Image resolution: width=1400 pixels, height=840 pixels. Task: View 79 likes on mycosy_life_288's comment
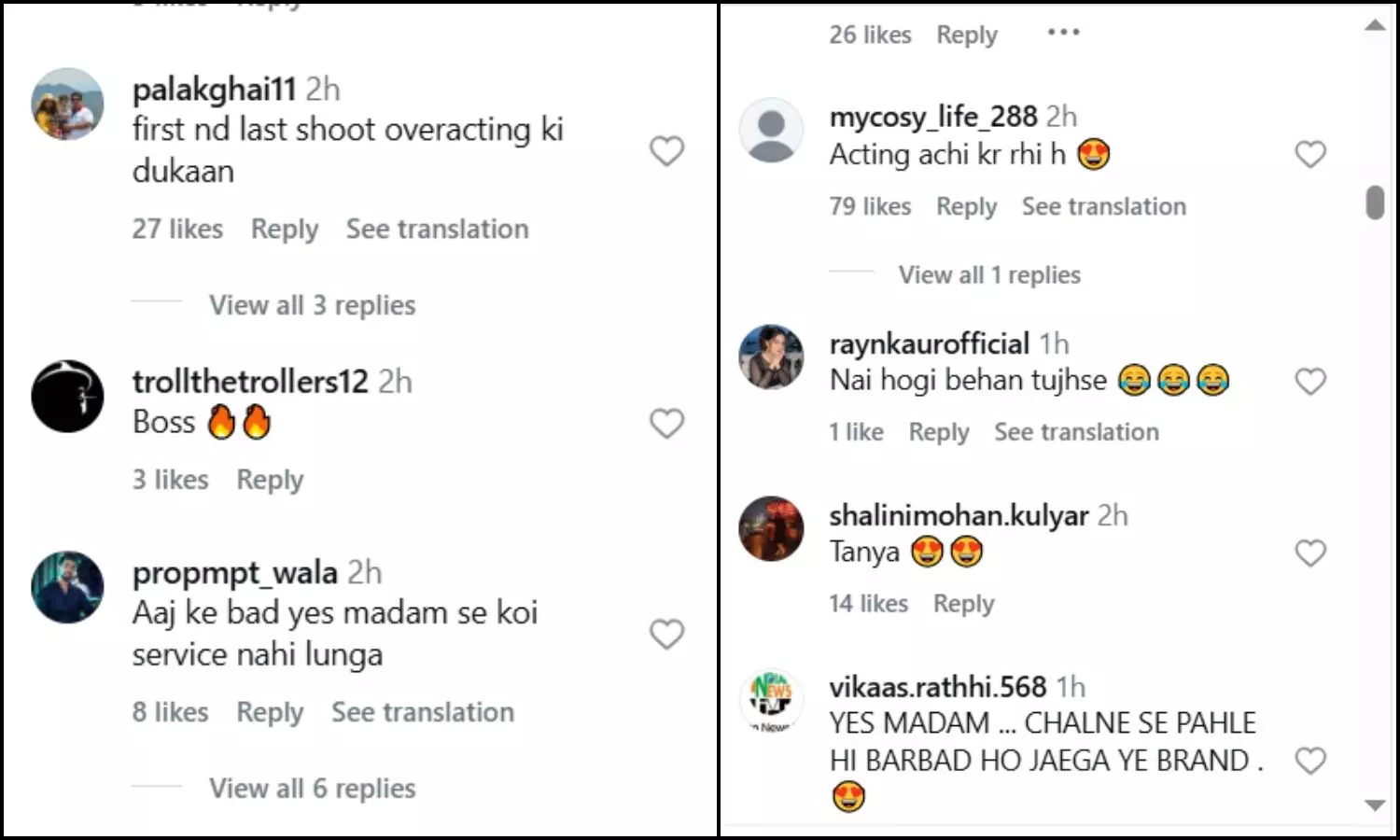pos(870,206)
